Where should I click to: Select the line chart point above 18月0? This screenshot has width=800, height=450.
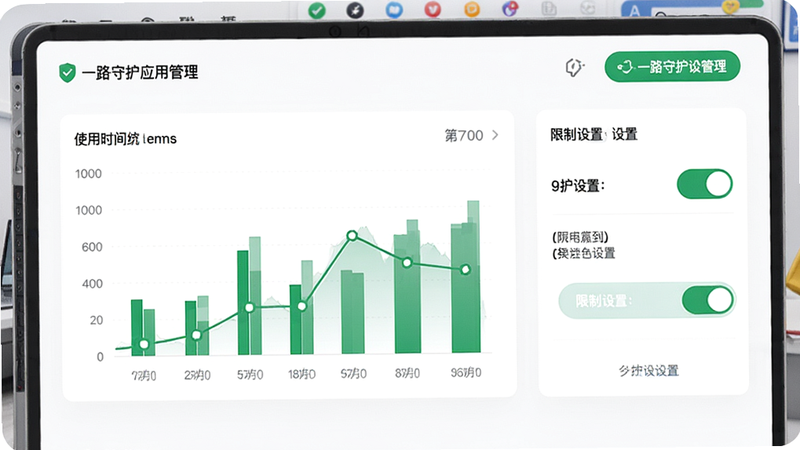coord(302,306)
